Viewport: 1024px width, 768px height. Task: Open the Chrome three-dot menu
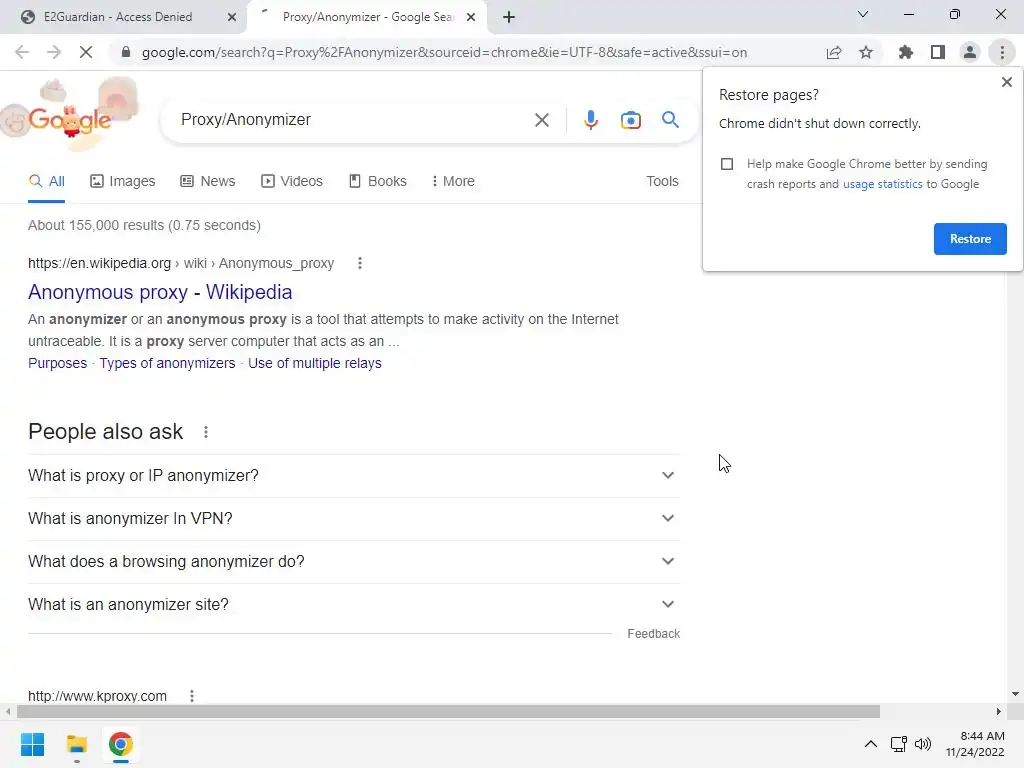[x=1002, y=52]
